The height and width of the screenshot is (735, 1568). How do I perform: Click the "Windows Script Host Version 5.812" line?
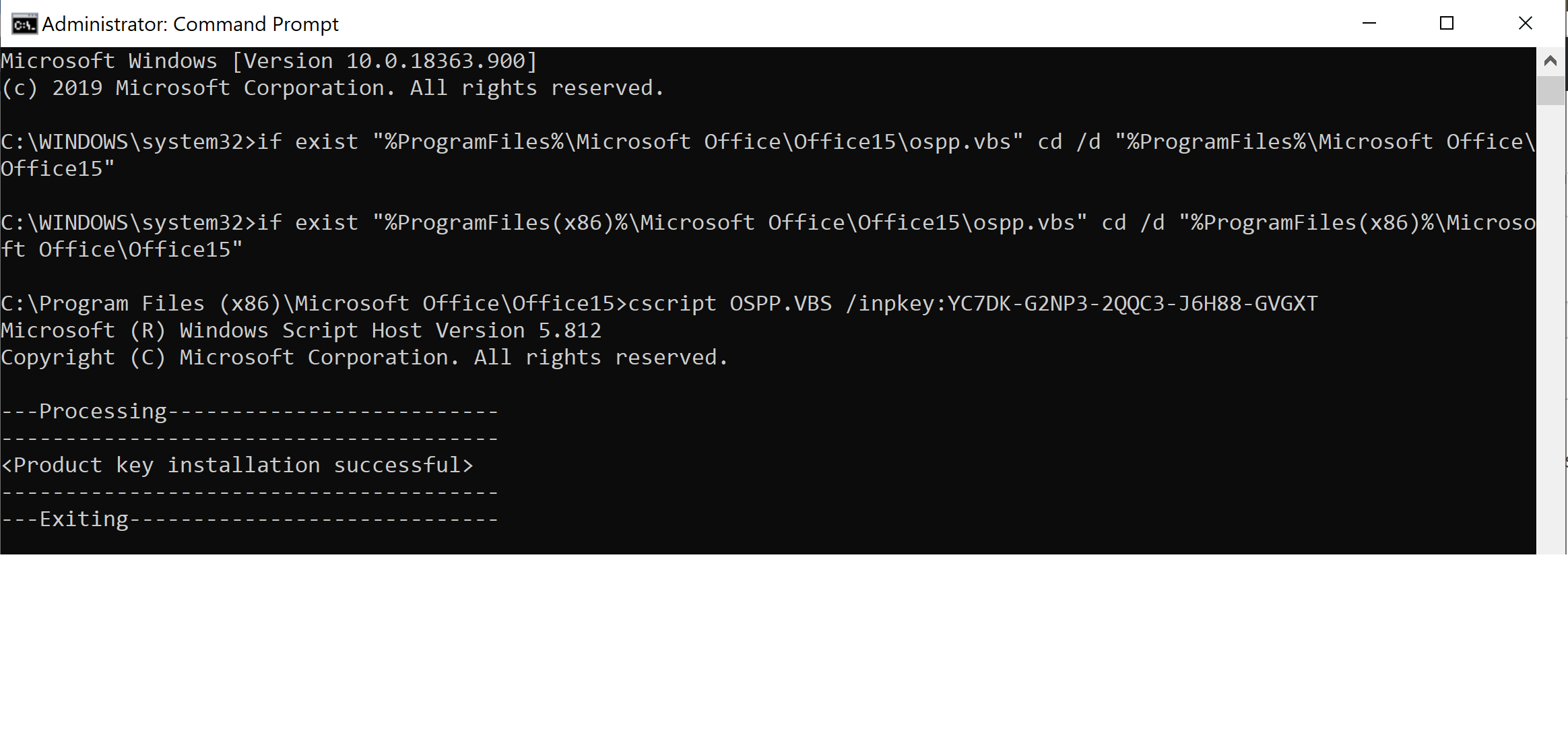click(x=300, y=331)
